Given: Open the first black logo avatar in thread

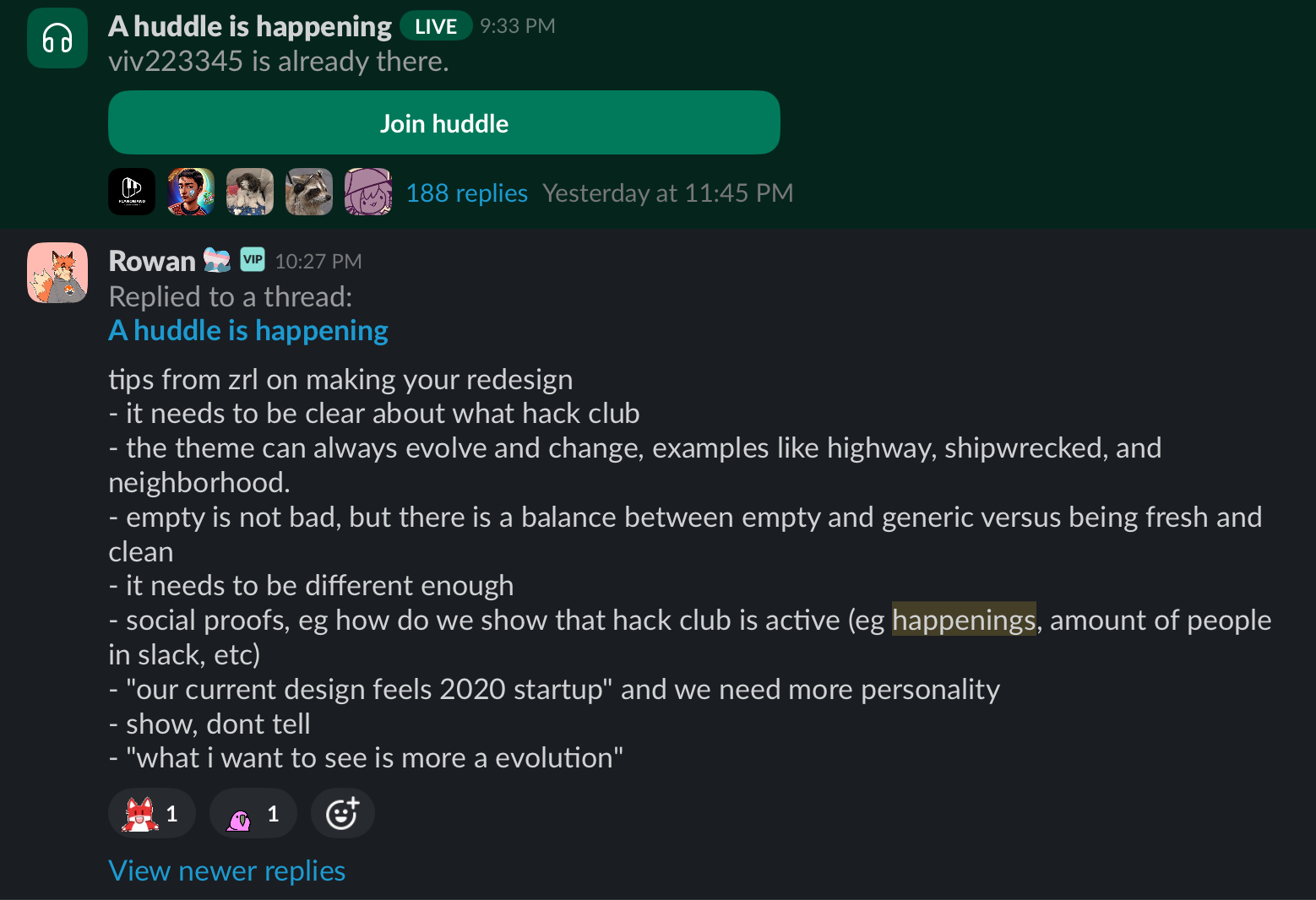Looking at the screenshot, I should click(132, 192).
